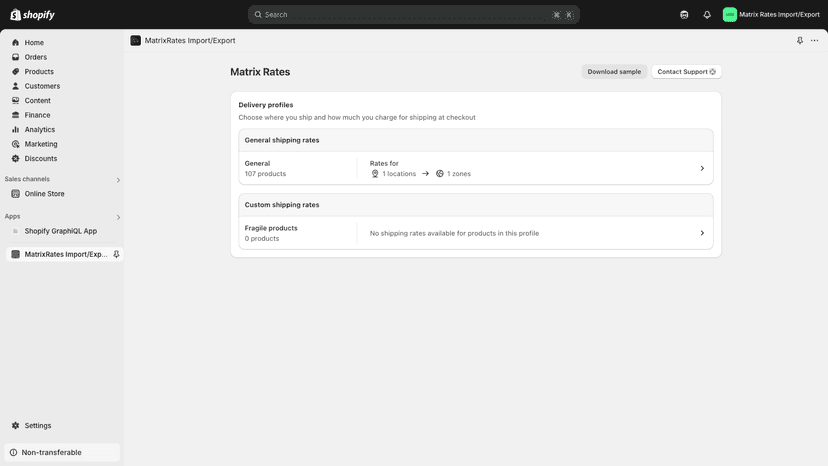
Task: Click the General shipping rates header
Action: [281, 141]
